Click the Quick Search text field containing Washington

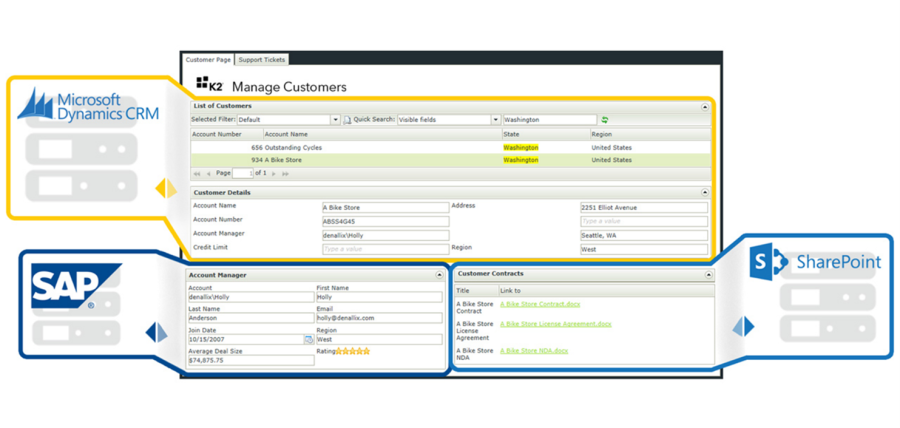(x=550, y=120)
